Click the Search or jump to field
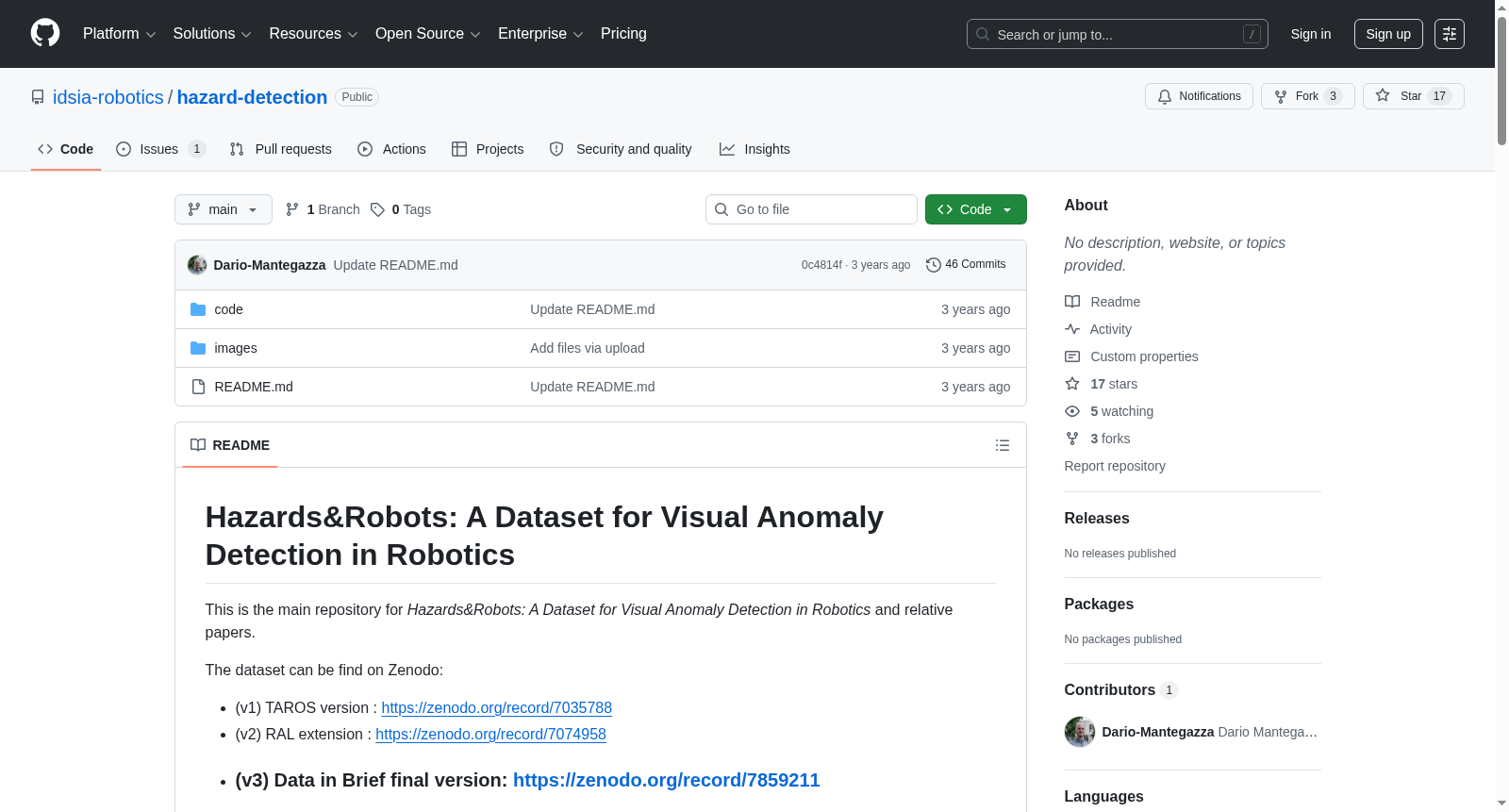Image resolution: width=1509 pixels, height=812 pixels. click(x=1118, y=34)
